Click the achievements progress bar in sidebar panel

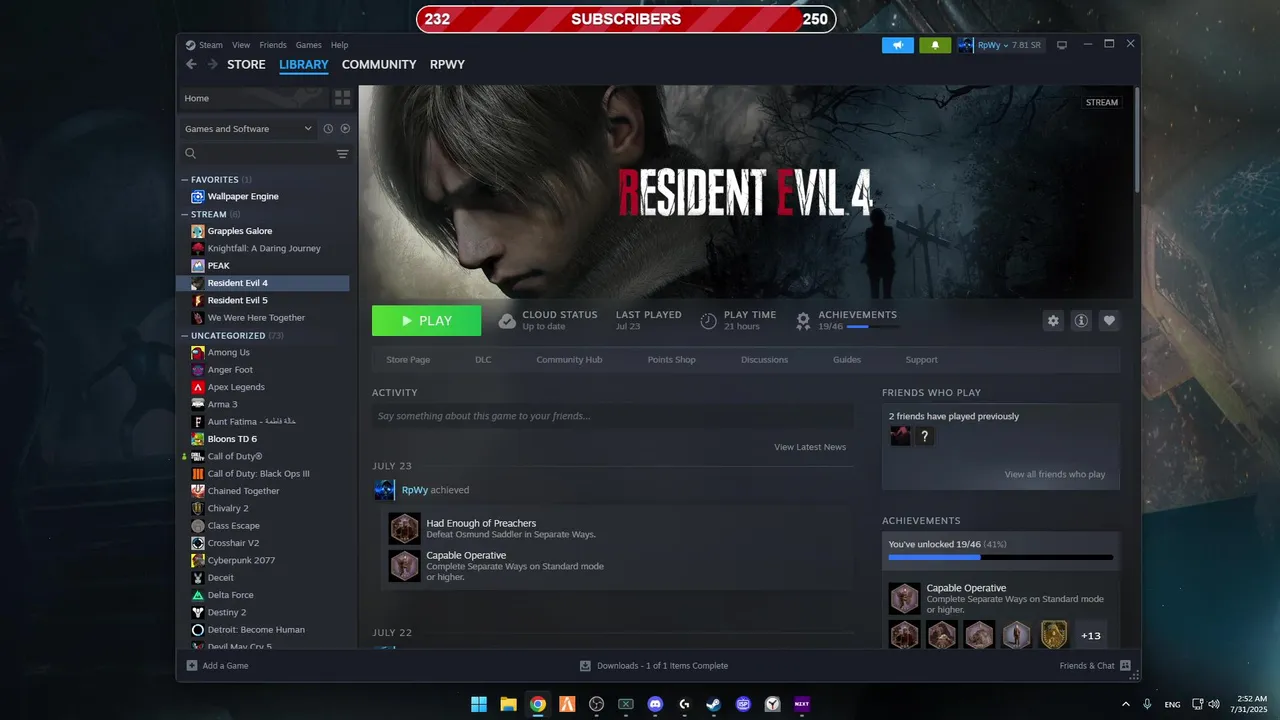(x=1000, y=557)
